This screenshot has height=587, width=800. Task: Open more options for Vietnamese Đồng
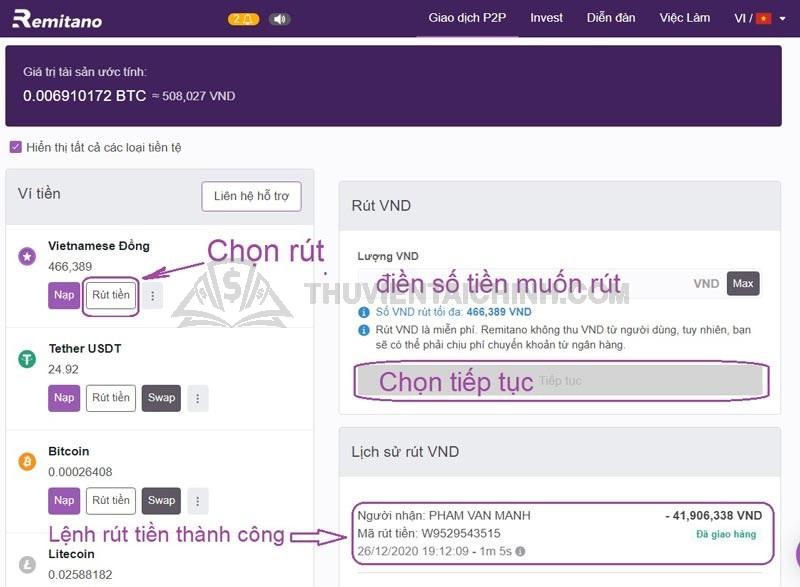tap(153, 296)
